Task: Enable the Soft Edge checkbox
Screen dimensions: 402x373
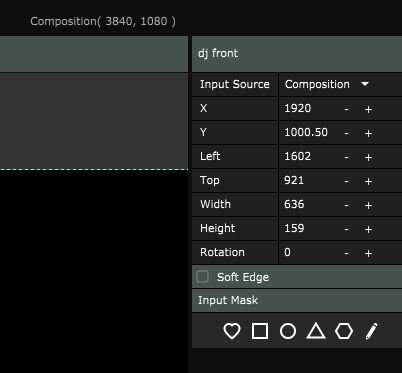Action: point(203,277)
